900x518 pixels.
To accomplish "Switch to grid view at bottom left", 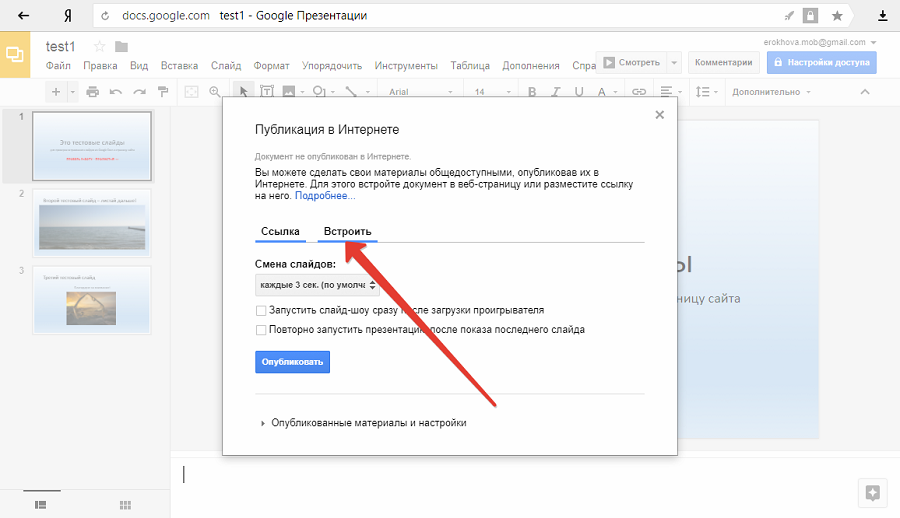I will pos(125,504).
